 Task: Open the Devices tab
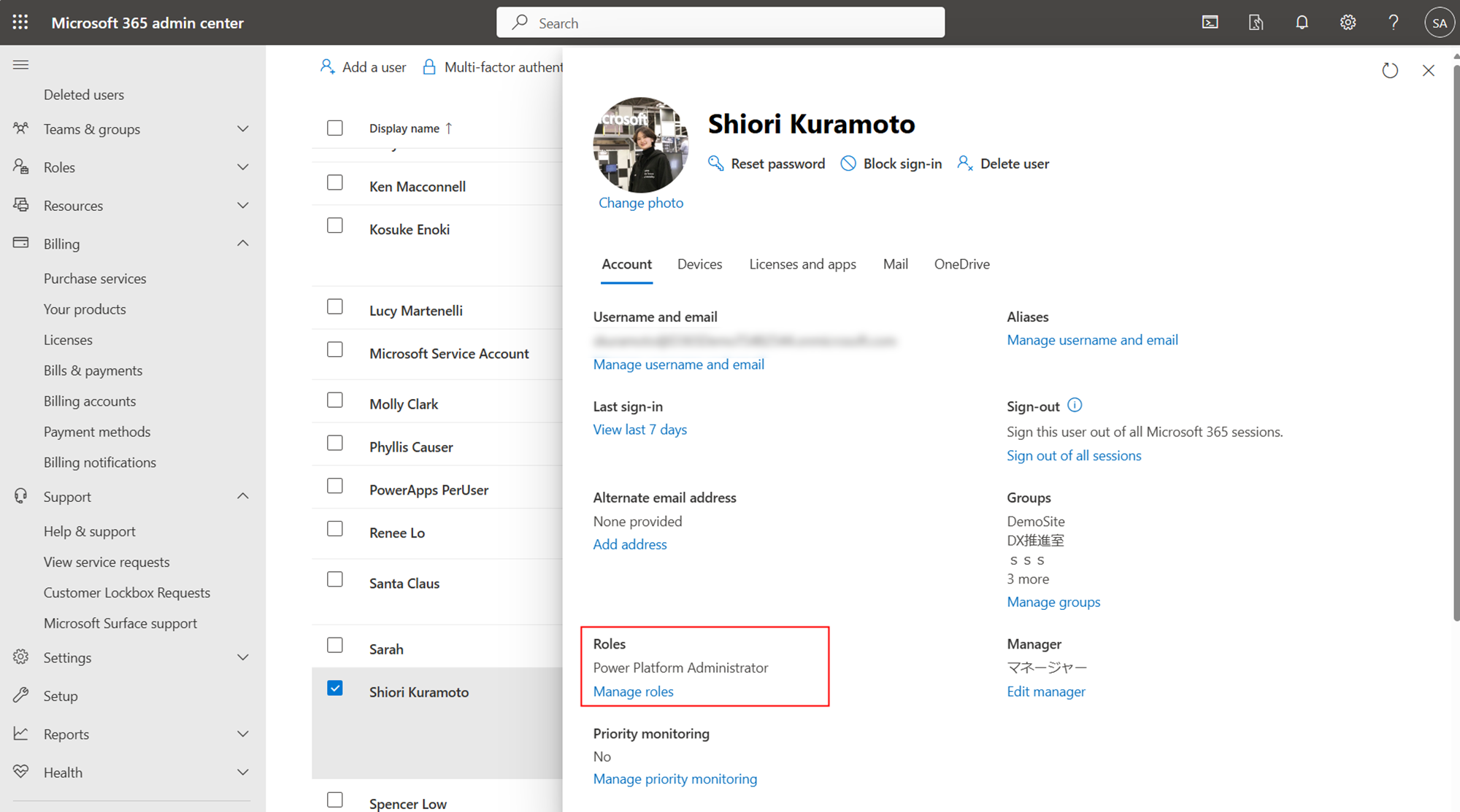[699, 264]
